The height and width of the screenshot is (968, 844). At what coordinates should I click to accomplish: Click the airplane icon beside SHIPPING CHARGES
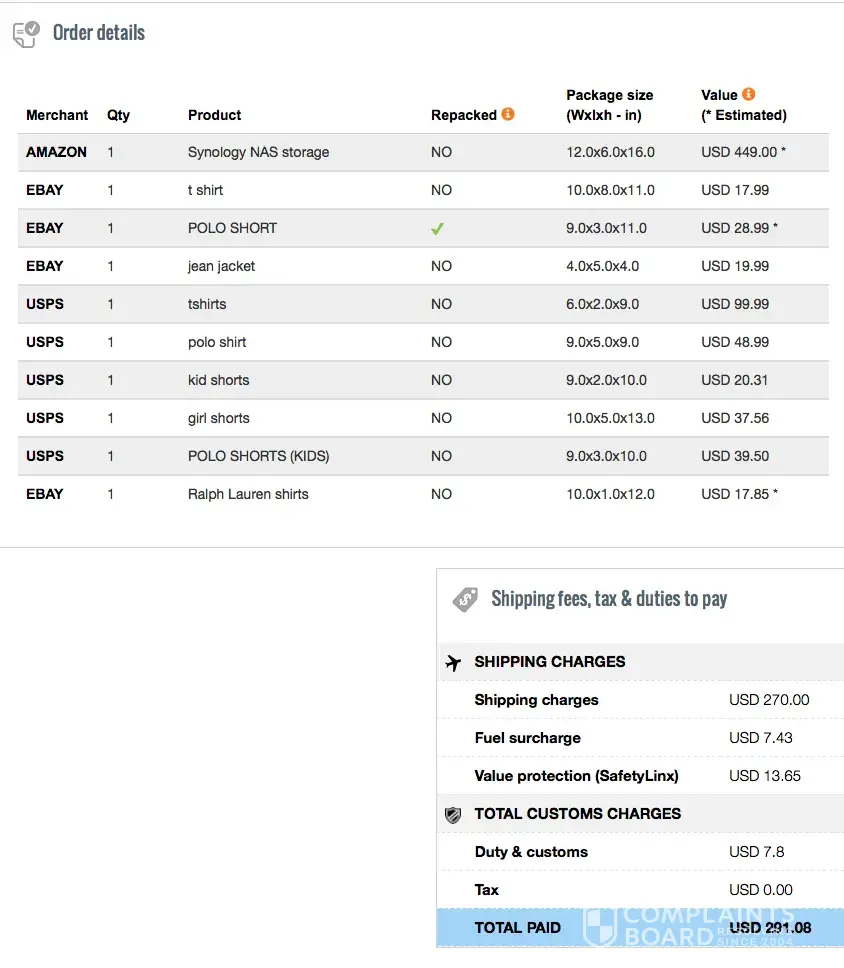point(453,662)
